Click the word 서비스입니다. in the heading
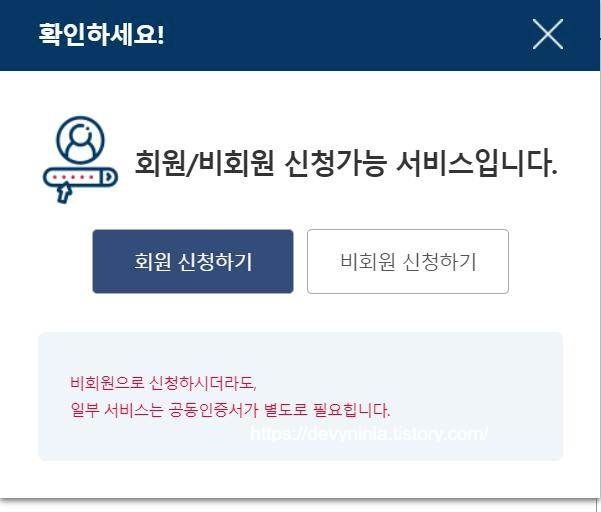601x512 pixels. (476, 164)
